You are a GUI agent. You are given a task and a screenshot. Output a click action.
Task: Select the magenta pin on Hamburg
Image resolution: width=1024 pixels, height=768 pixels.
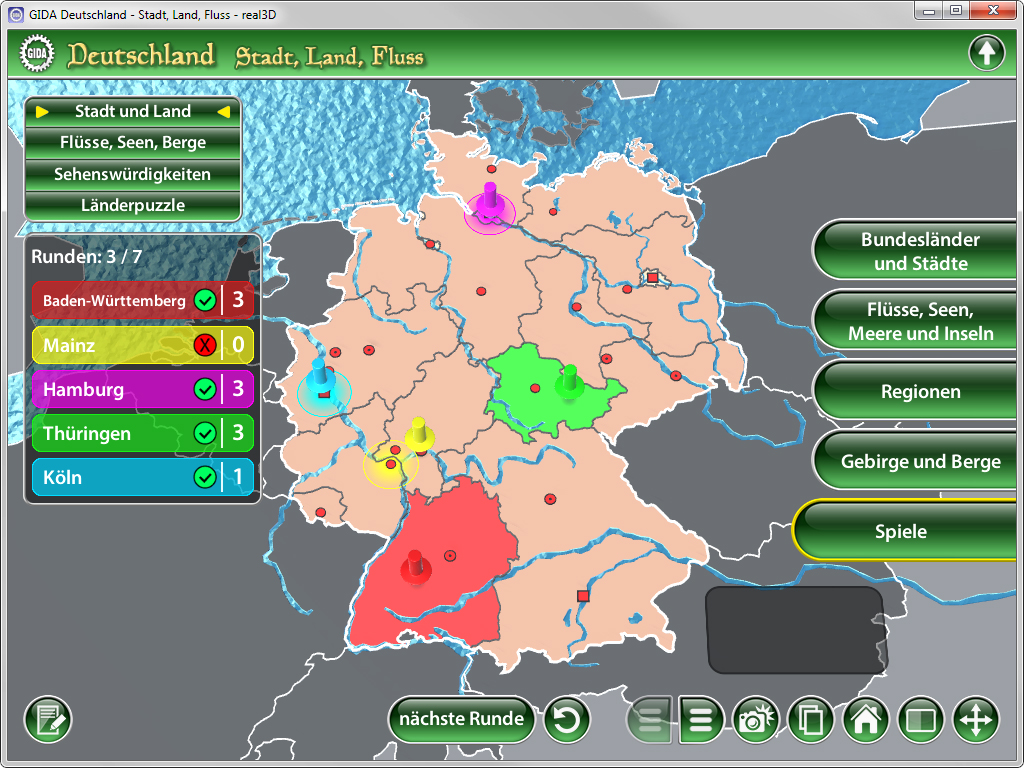tap(490, 199)
